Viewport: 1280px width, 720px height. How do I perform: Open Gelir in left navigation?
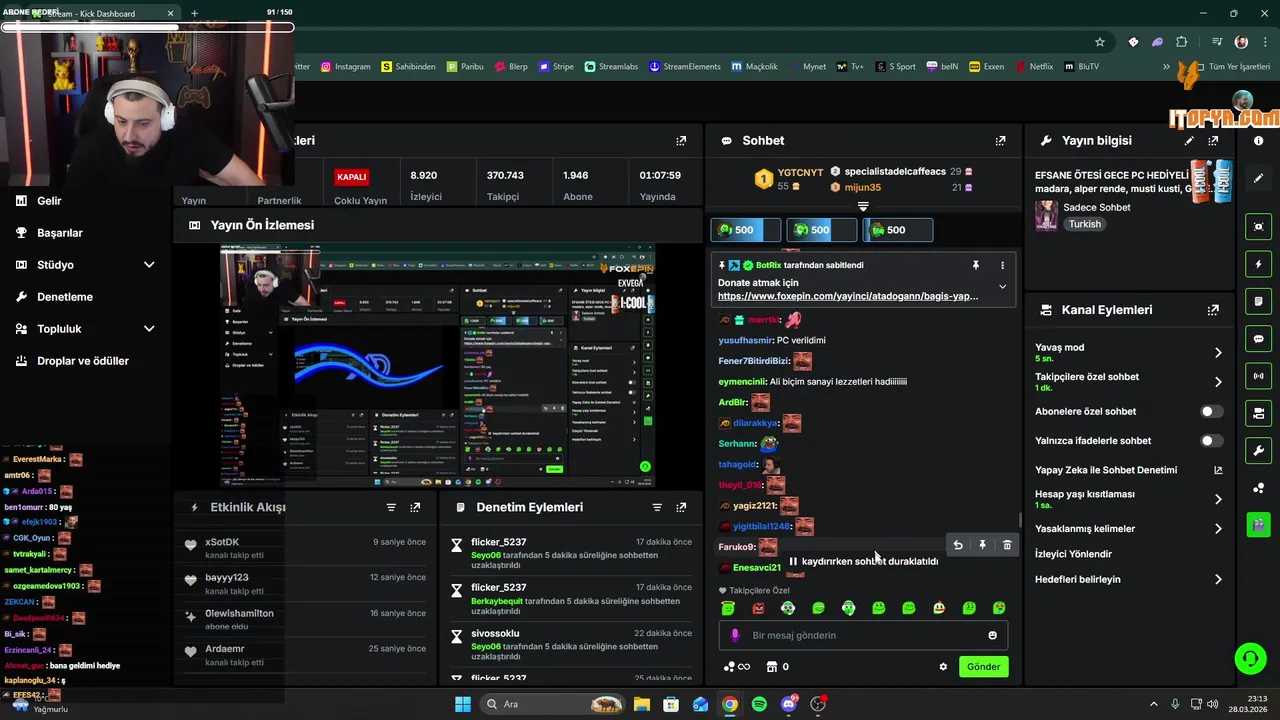(49, 201)
